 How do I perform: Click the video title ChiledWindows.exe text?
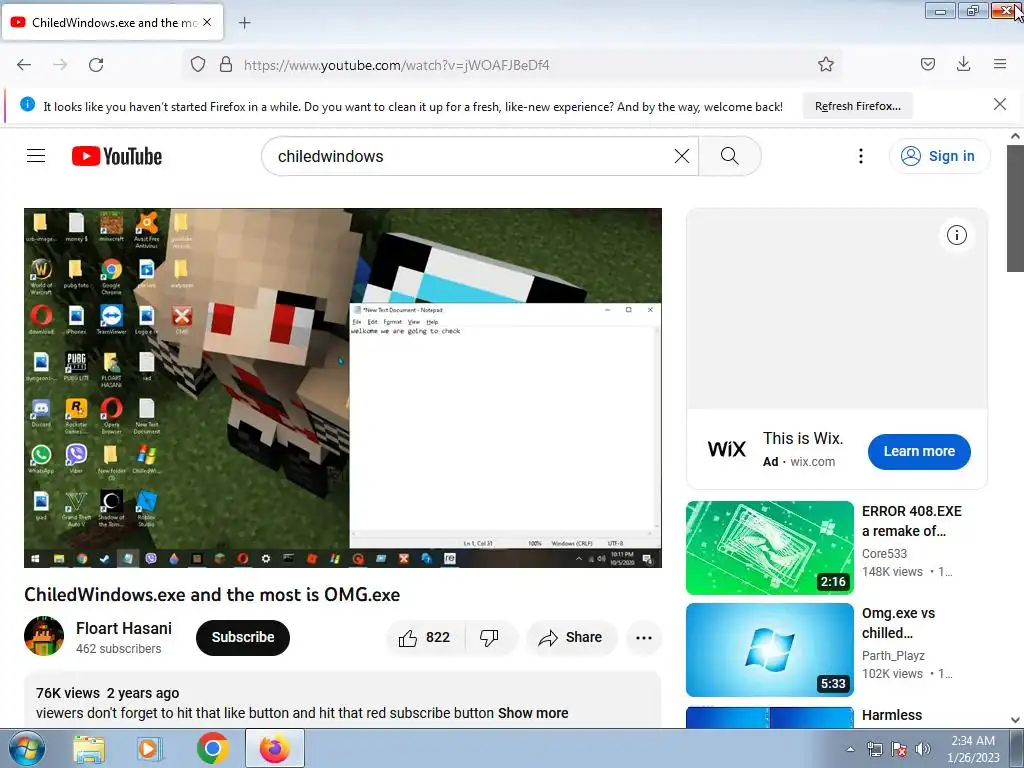(212, 595)
